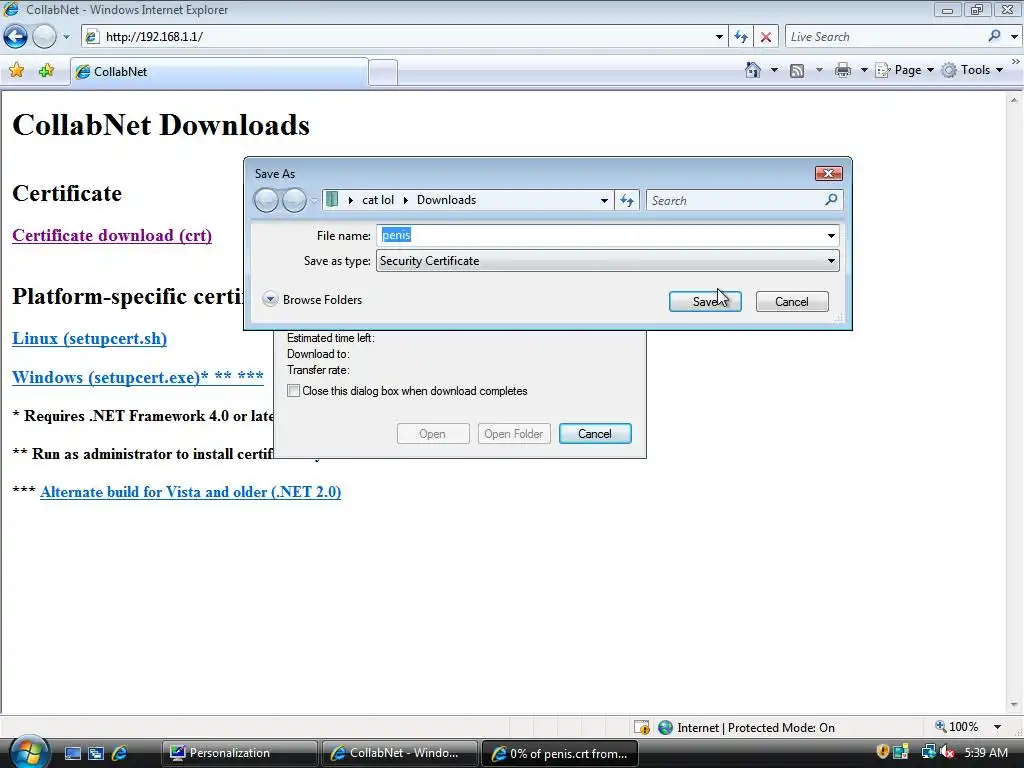Expand the Home button dropdown arrow
1024x768 pixels.
(774, 70)
